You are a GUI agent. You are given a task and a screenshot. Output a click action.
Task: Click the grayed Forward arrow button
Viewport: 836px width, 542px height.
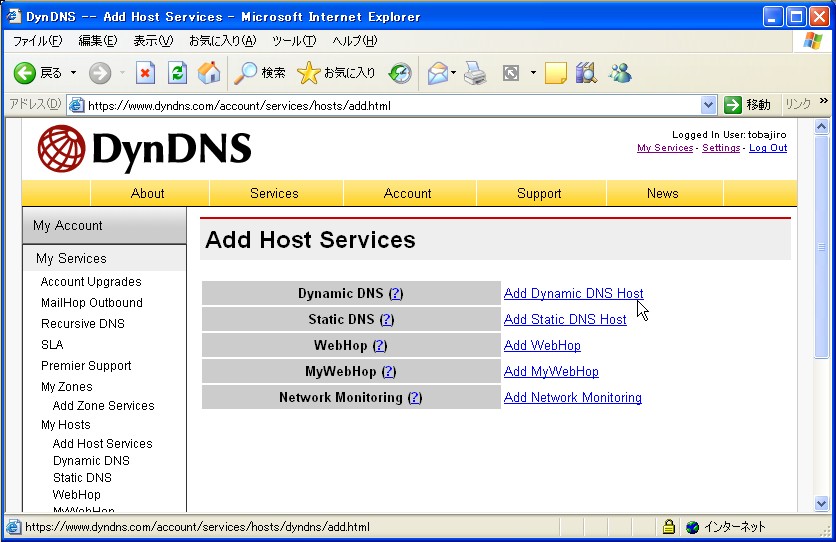(x=100, y=73)
